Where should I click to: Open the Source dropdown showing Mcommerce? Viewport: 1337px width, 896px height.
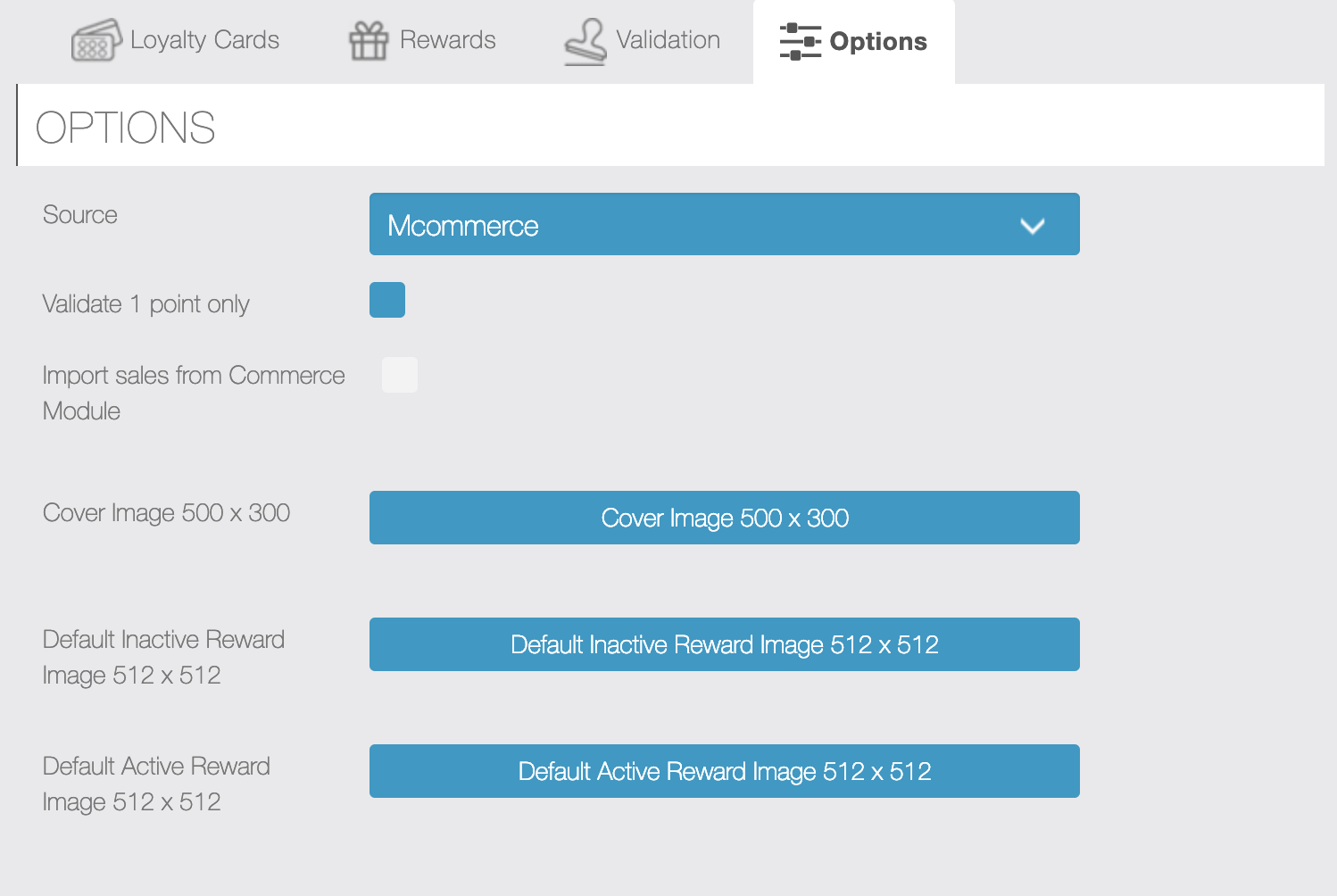tap(725, 224)
